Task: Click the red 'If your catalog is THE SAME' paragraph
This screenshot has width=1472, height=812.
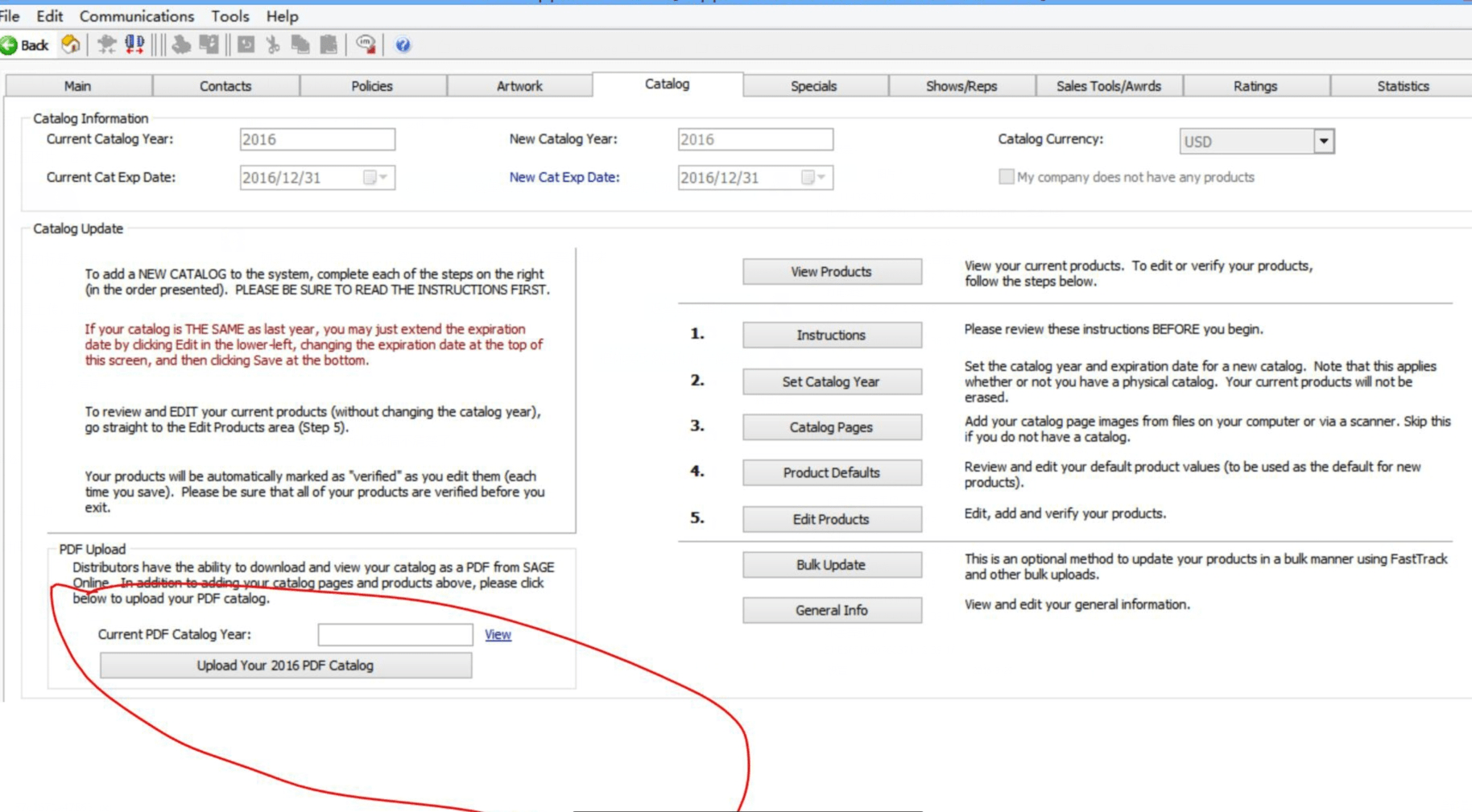Action: pos(314,344)
